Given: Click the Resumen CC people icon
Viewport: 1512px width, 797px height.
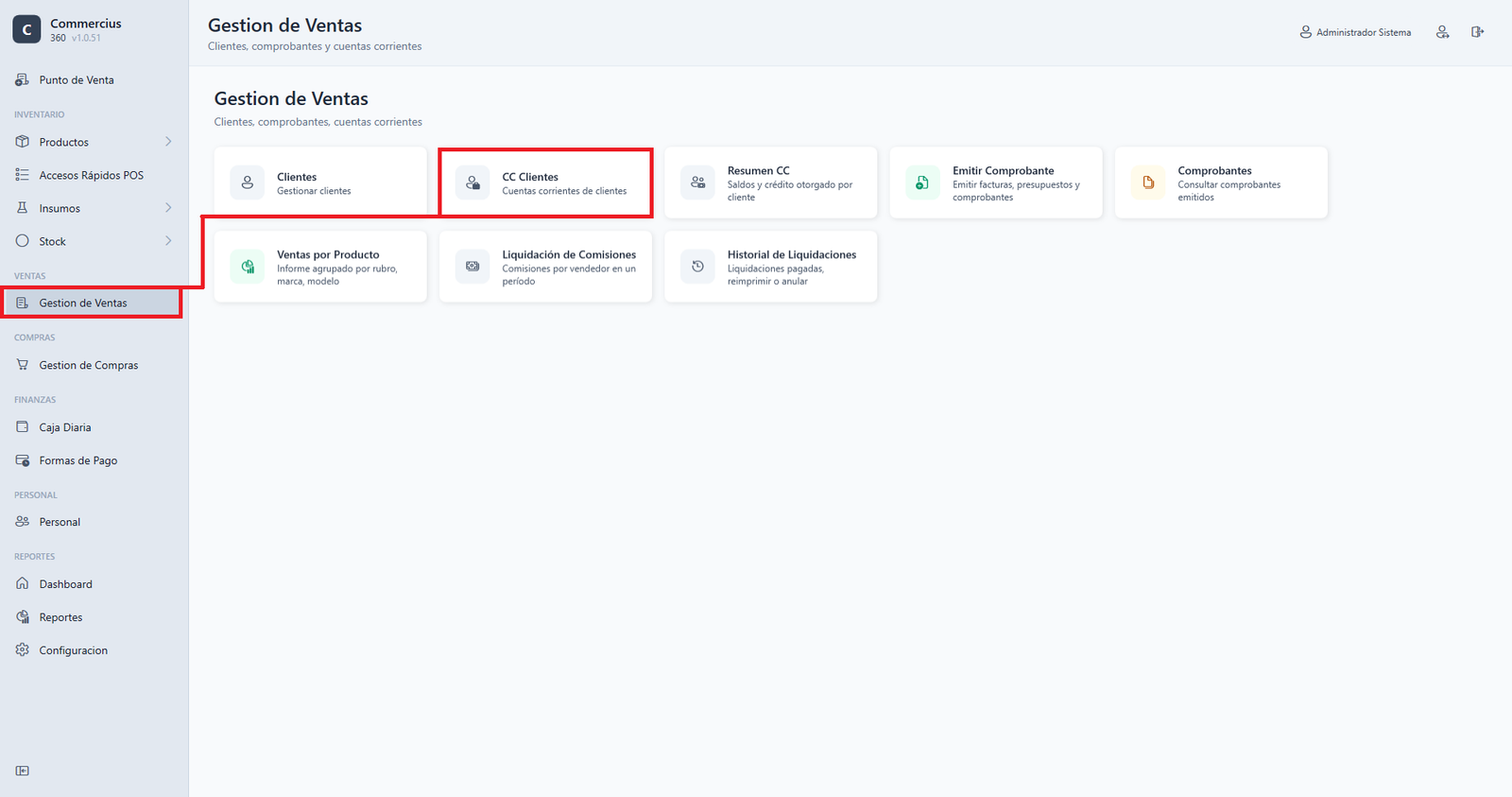Looking at the screenshot, I should (x=697, y=182).
